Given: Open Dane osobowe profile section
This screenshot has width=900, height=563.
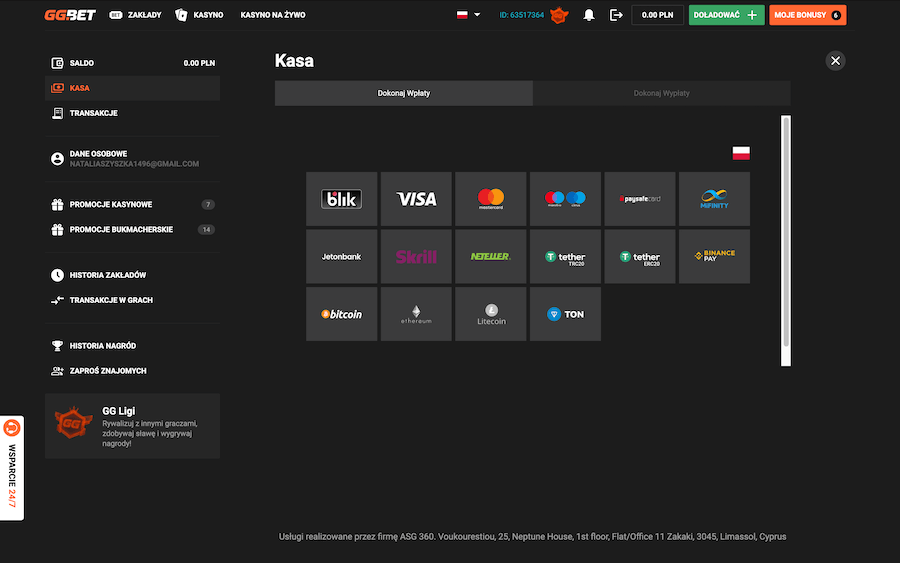Looking at the screenshot, I should coord(133,159).
